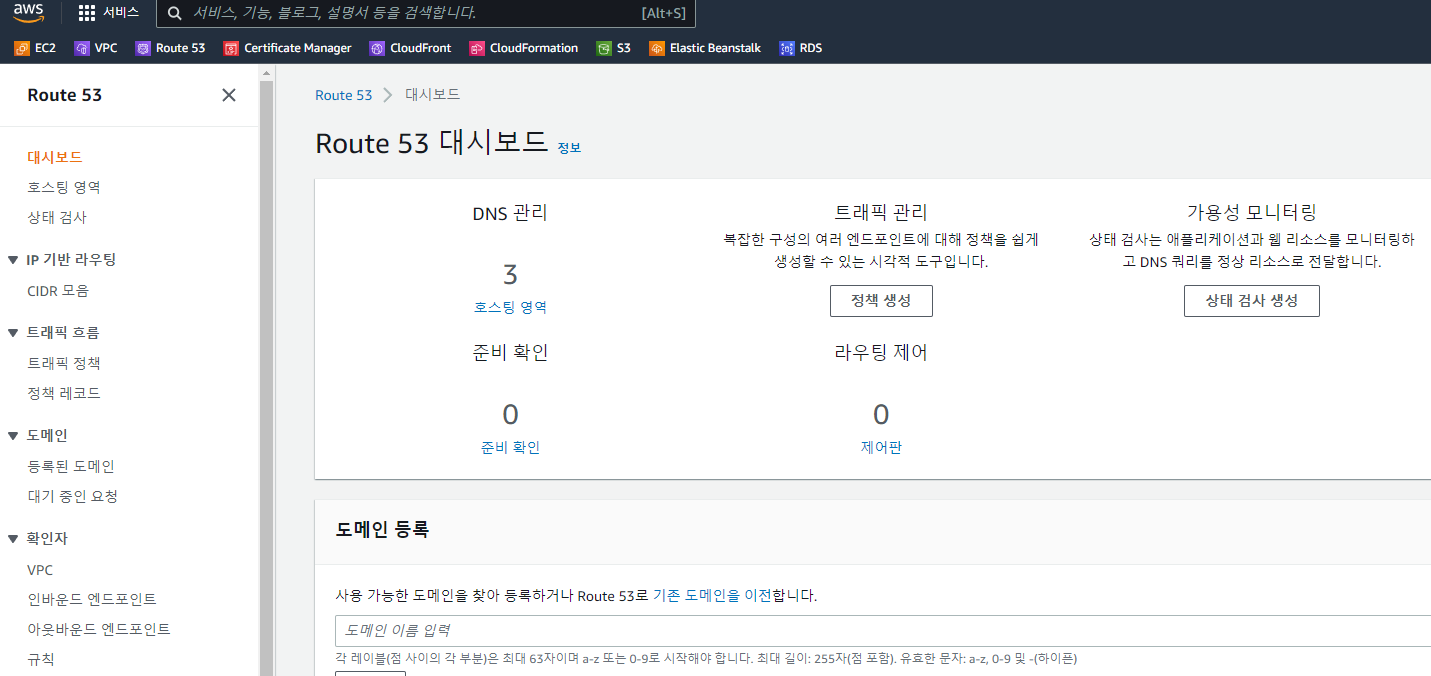Click the Route 53 sidebar title
Viewport: 1431px width, 676px height.
click(65, 95)
